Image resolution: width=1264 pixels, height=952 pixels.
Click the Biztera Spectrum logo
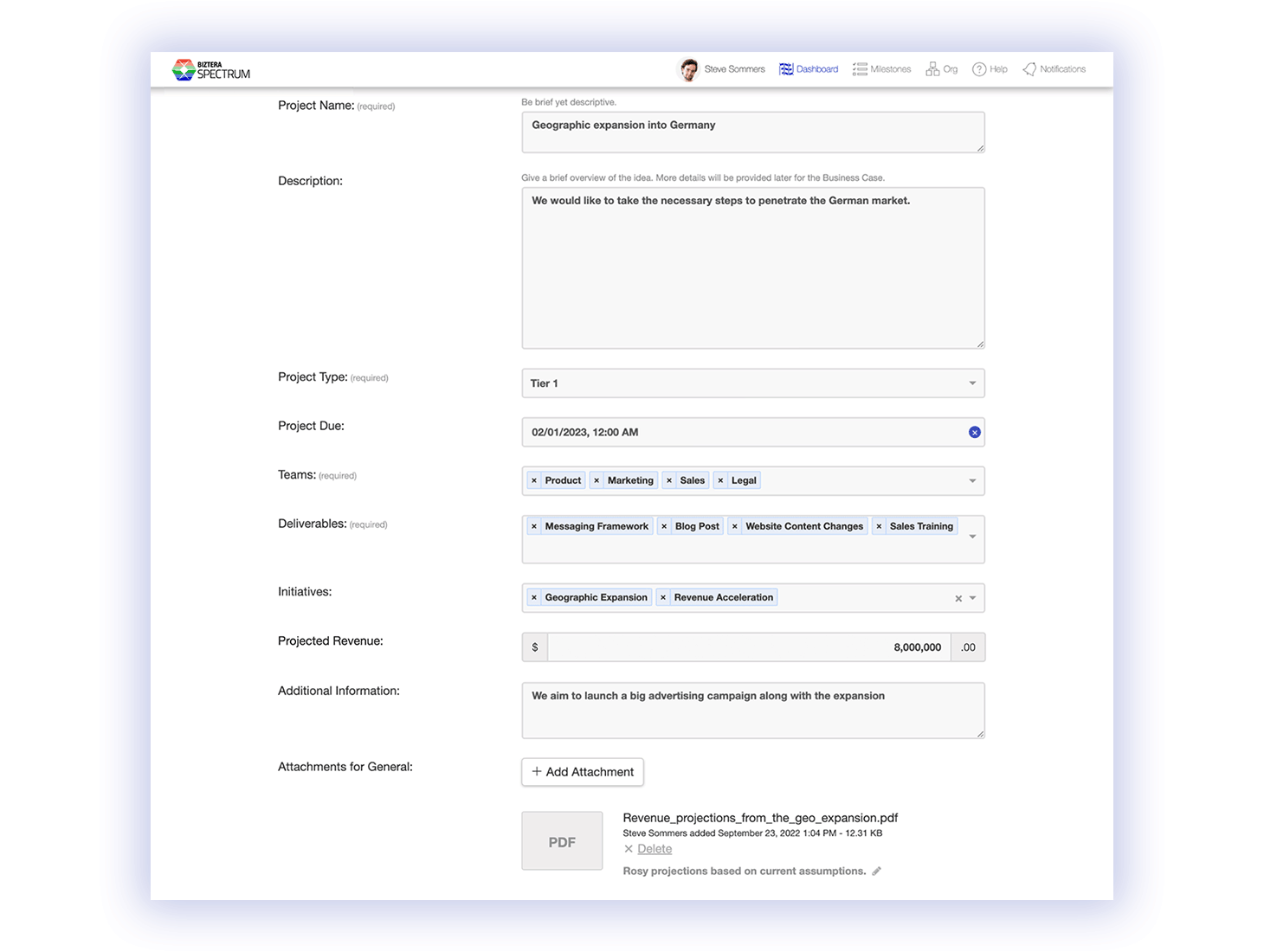point(211,70)
